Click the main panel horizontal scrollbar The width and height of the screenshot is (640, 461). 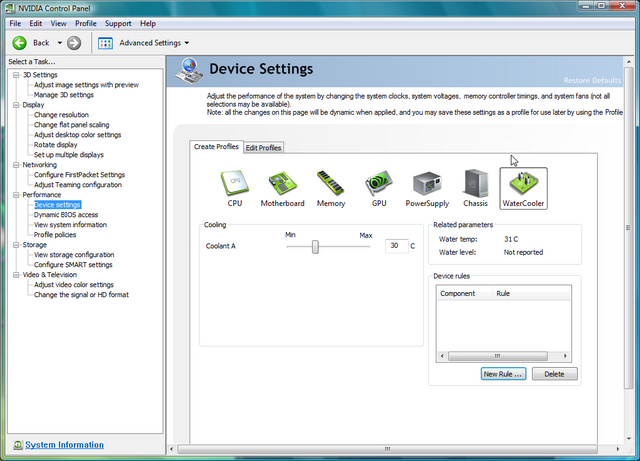394,449
